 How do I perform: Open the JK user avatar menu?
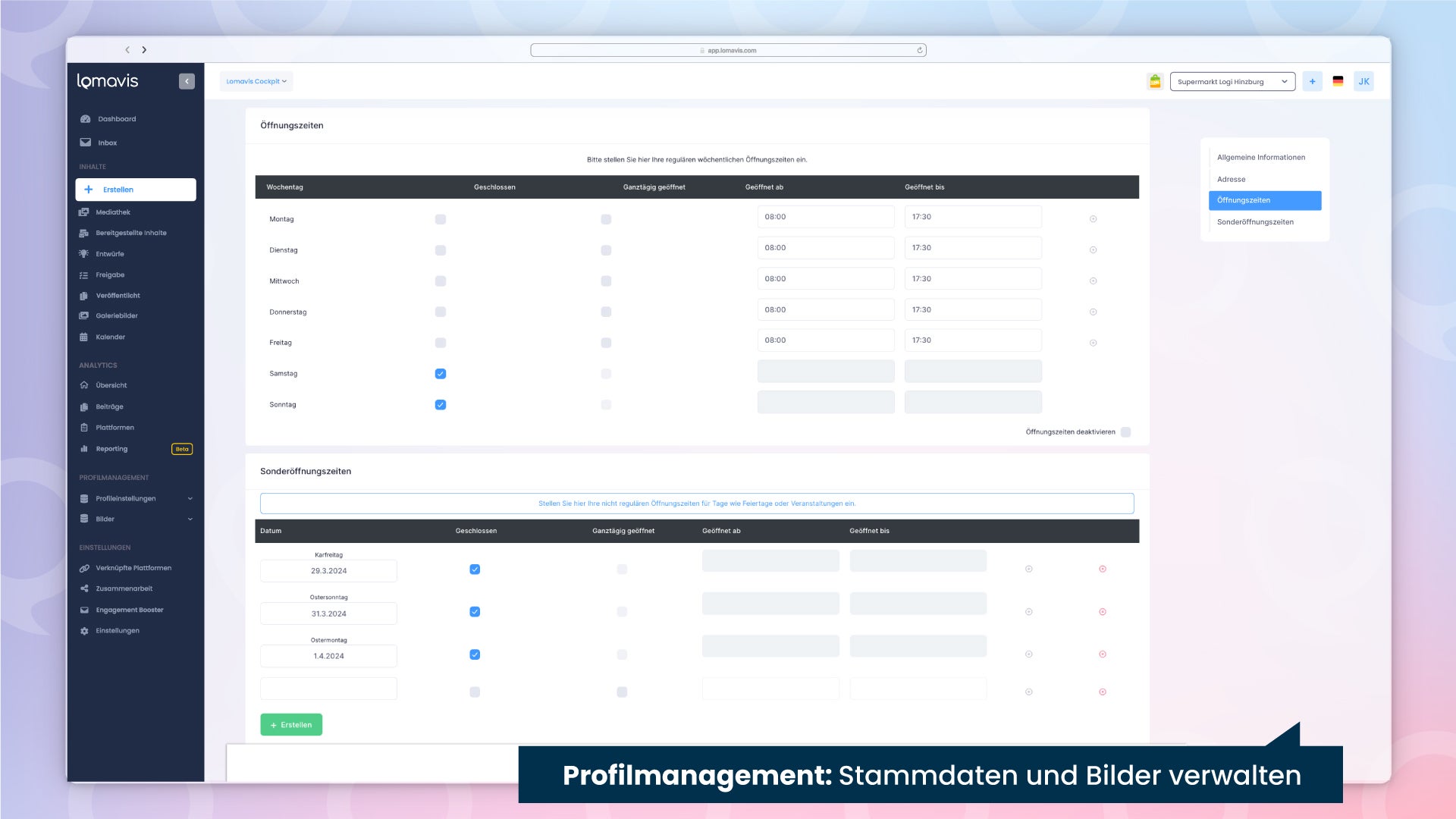pos(1363,82)
